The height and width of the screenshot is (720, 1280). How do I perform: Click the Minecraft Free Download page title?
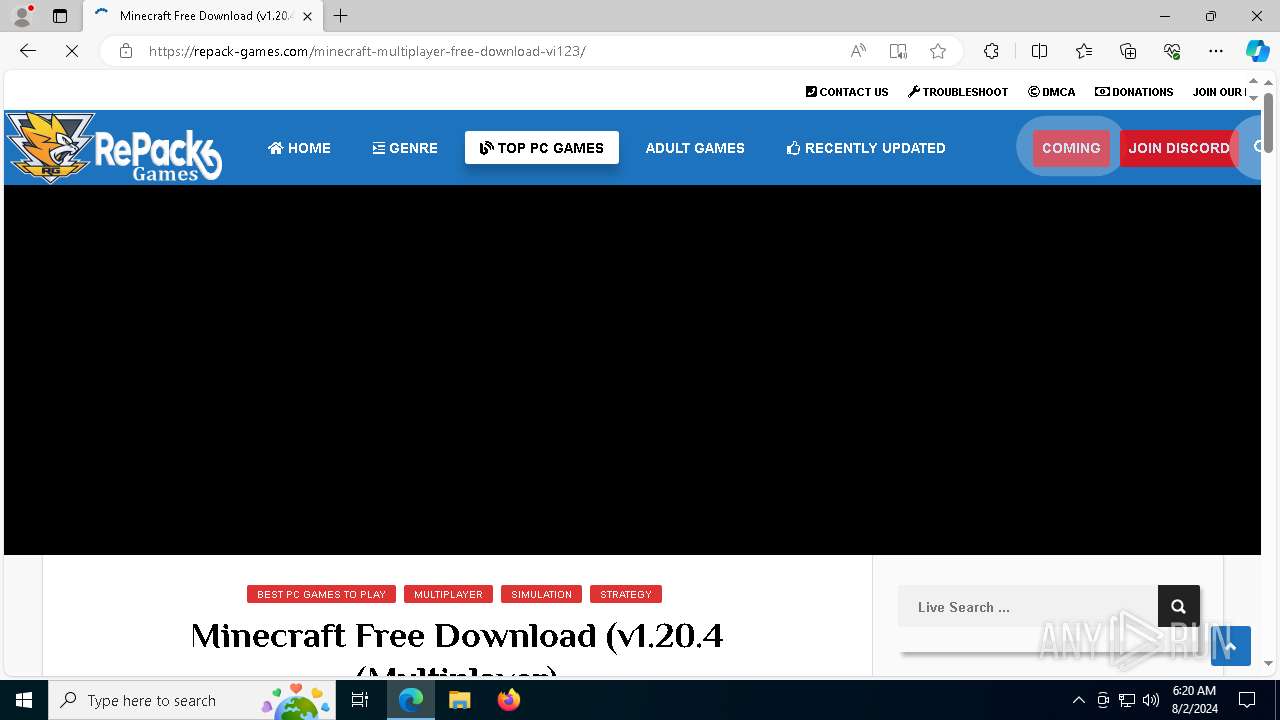(x=457, y=650)
